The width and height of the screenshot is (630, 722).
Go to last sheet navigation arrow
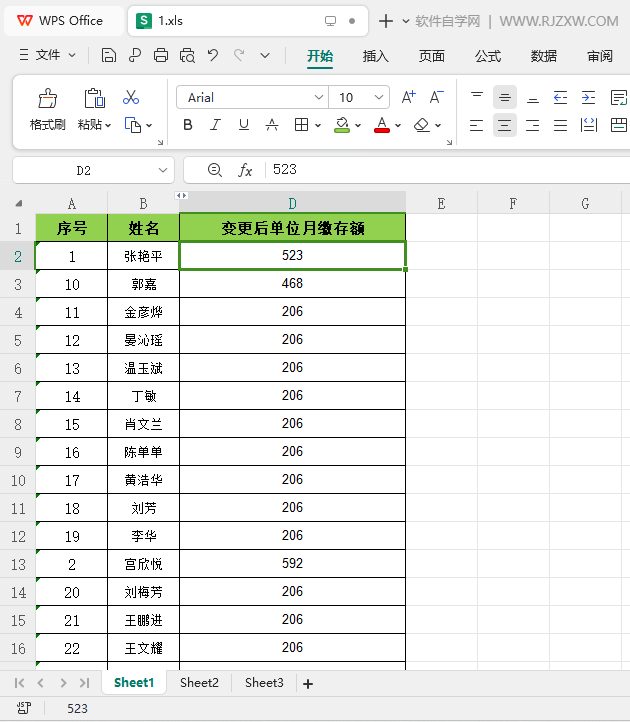point(84,683)
